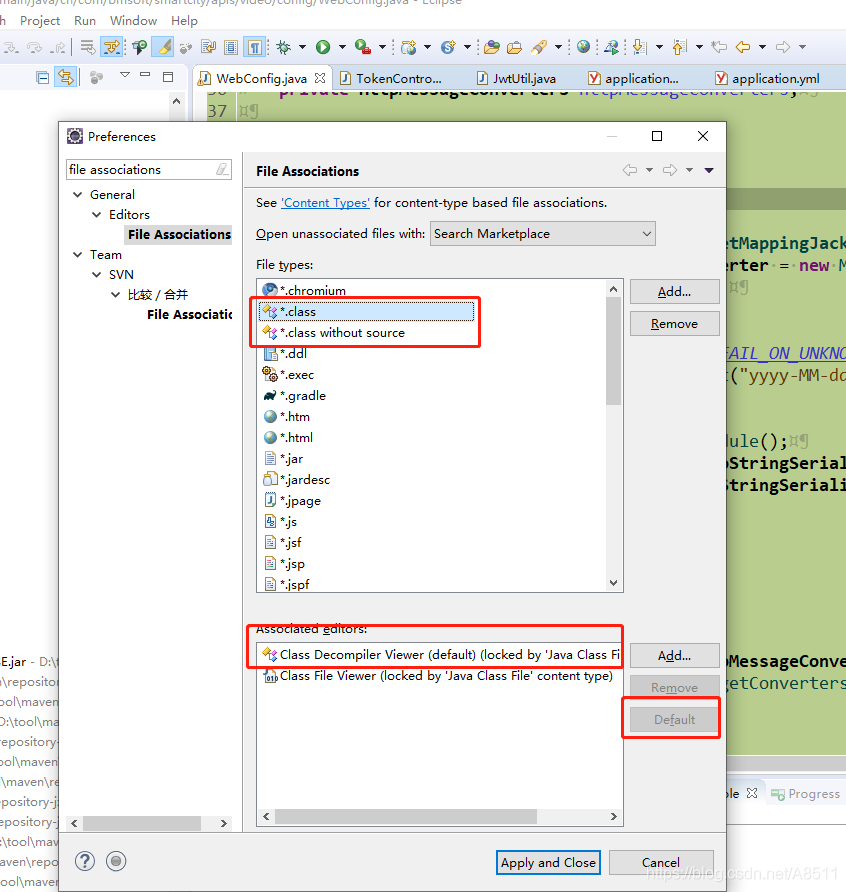Click Remove button beside File types list
Image resolution: width=846 pixels, height=892 pixels.
[x=674, y=324]
